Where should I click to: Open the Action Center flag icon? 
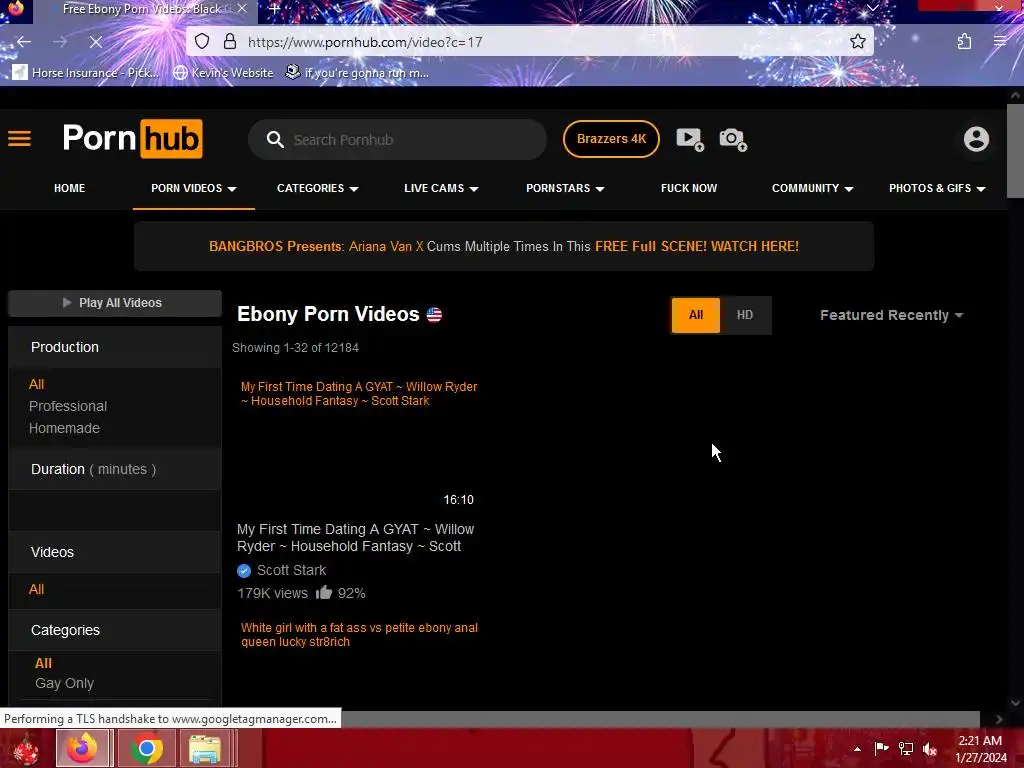tap(881, 748)
